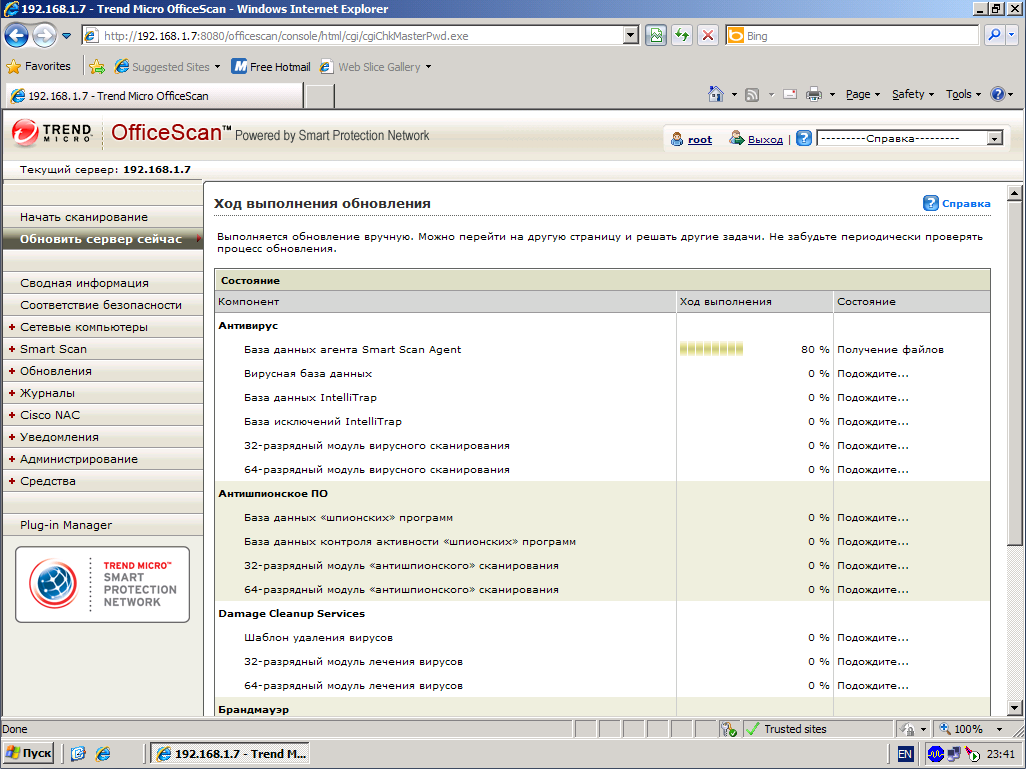Open the Free Hotmail favorite
Viewport: 1026px width, 769px height.
272,67
